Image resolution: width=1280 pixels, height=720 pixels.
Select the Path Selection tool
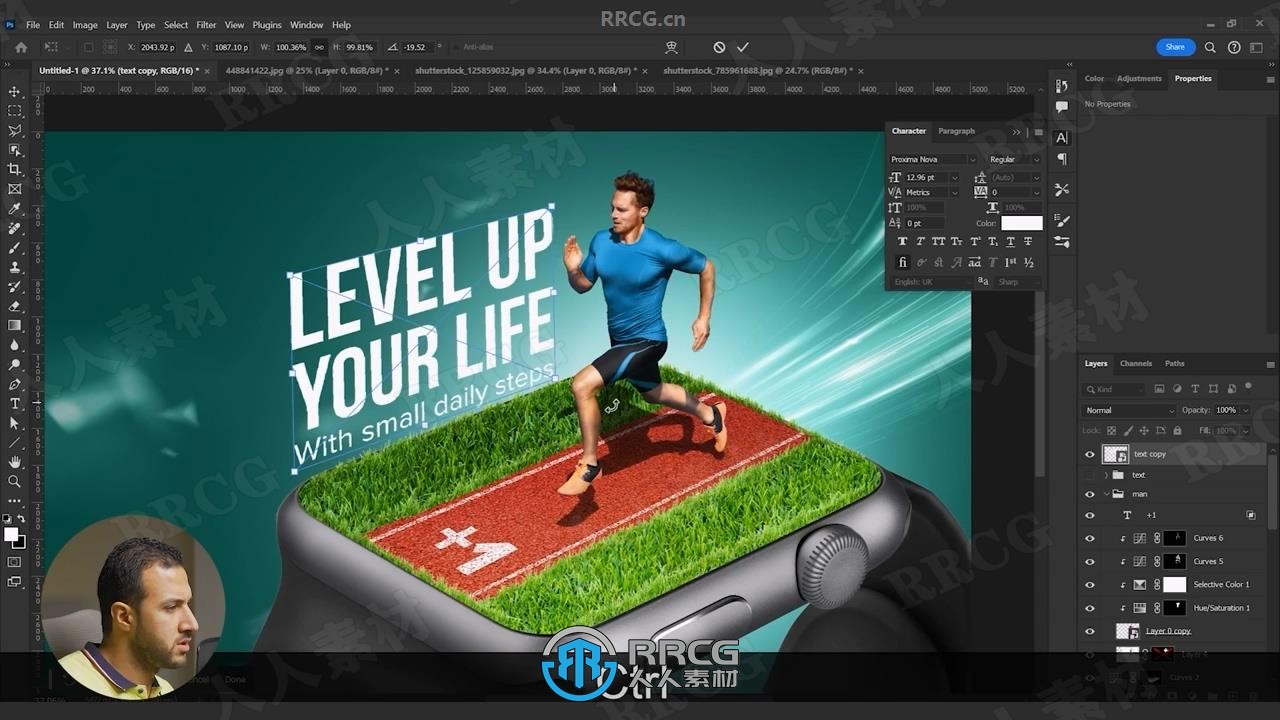(x=15, y=423)
